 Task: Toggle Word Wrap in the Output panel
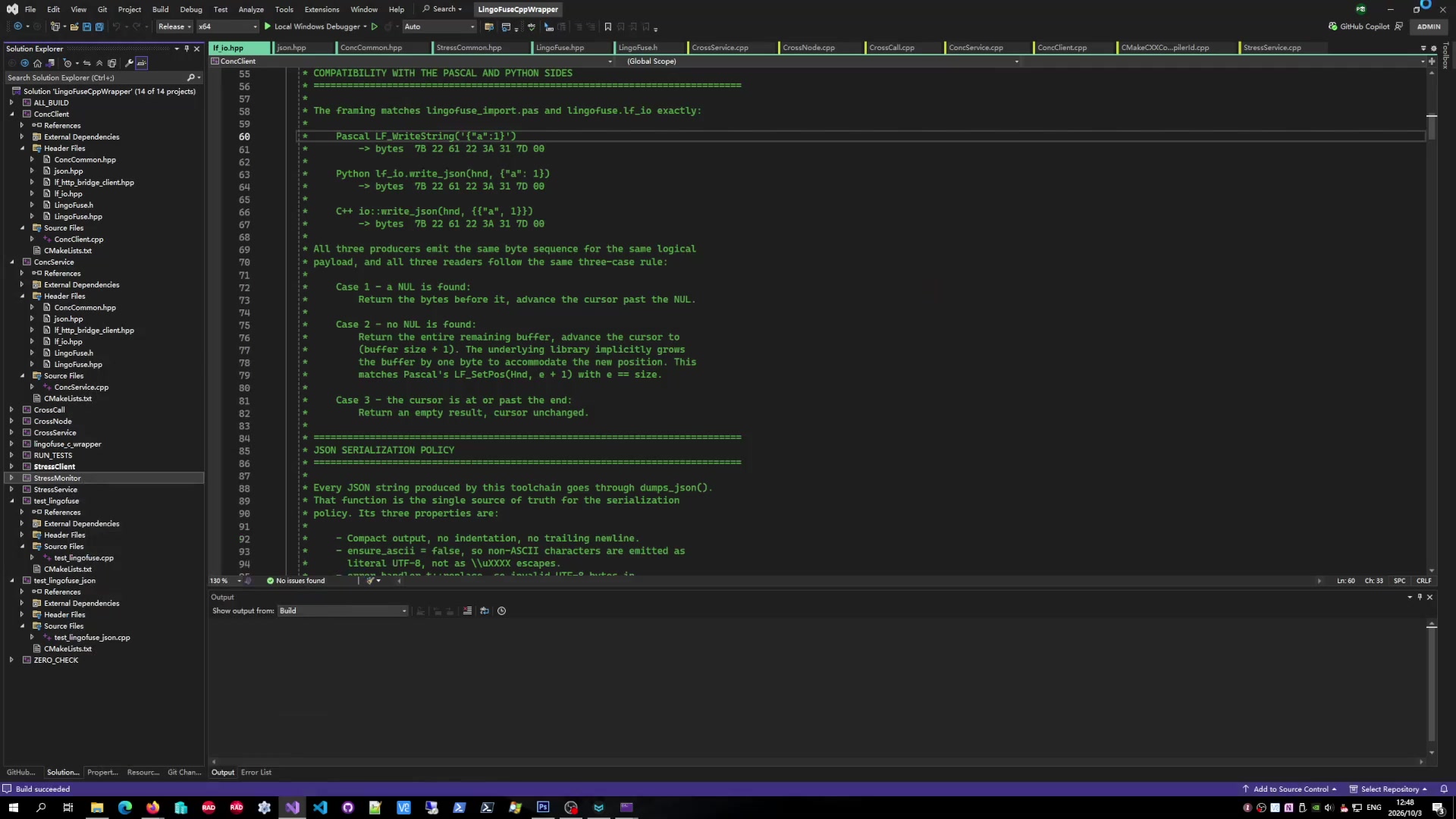485,611
